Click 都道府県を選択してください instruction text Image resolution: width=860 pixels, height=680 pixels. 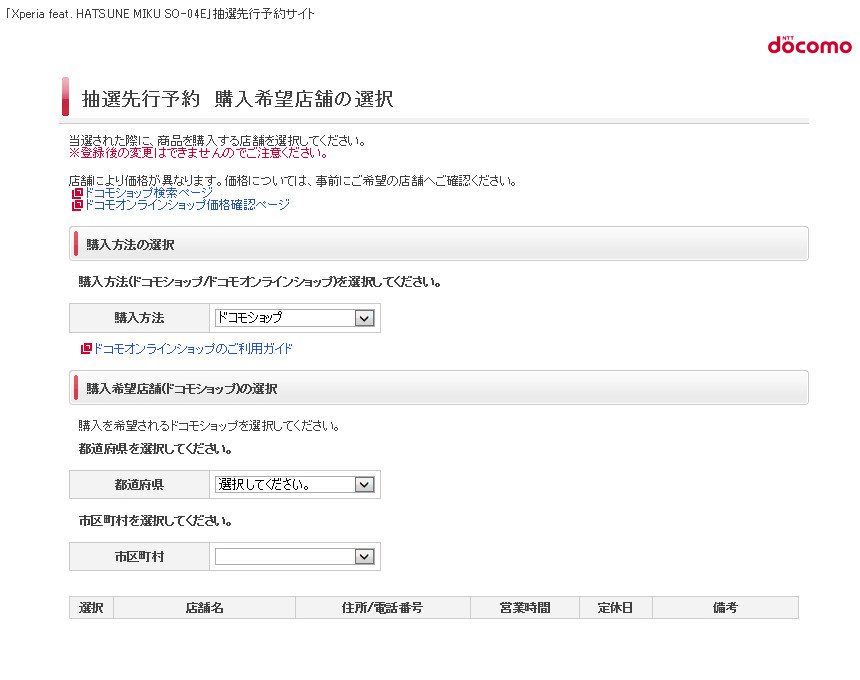click(155, 449)
